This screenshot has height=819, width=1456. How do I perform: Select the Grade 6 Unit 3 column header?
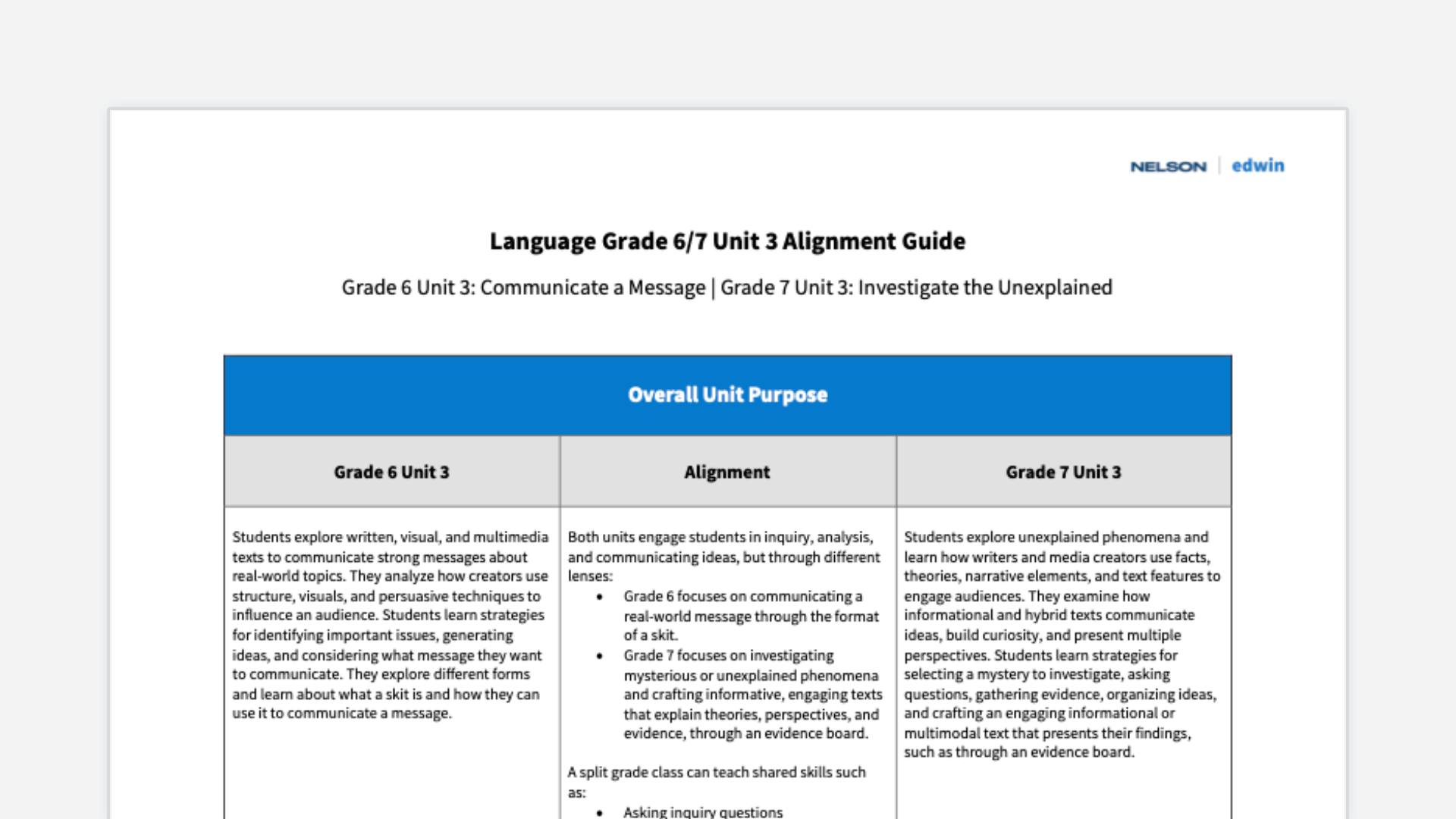pyautogui.click(x=391, y=472)
